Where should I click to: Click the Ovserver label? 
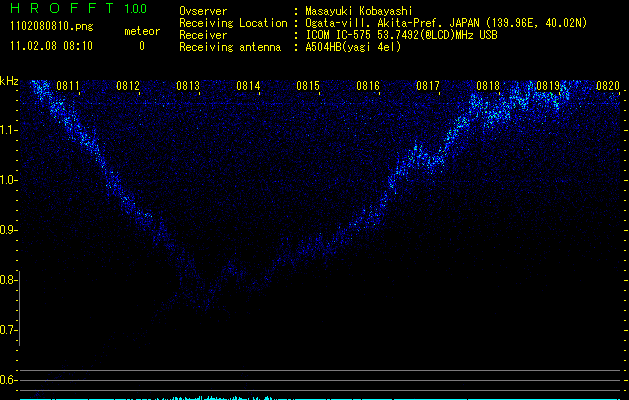point(203,11)
